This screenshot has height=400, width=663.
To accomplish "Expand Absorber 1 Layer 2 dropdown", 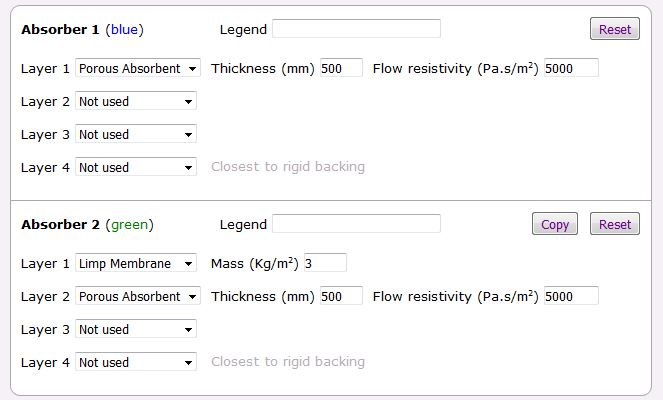I will pos(136,101).
